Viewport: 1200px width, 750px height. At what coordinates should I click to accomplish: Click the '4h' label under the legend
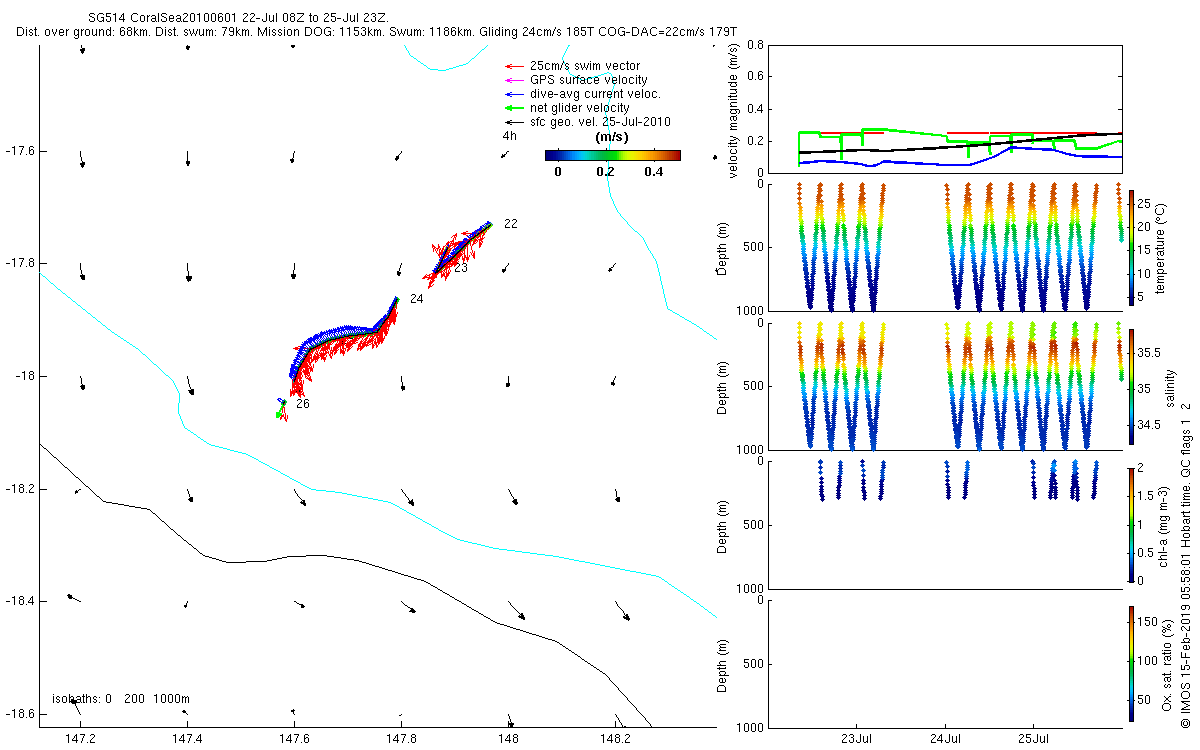click(509, 136)
